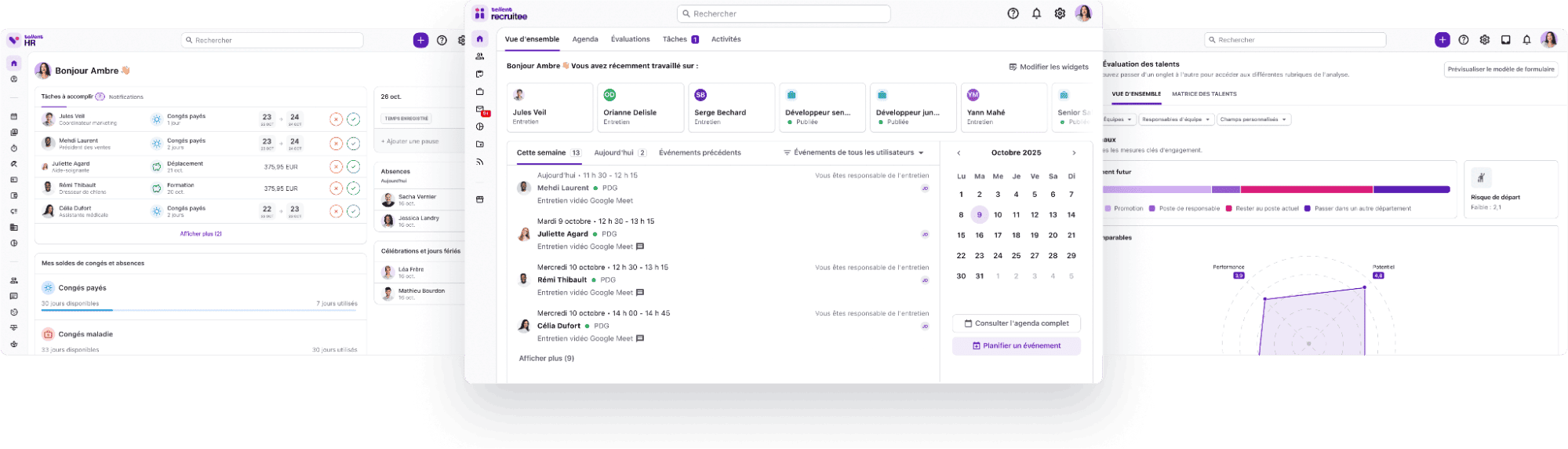Click Planifier un événement button

pos(1016,345)
